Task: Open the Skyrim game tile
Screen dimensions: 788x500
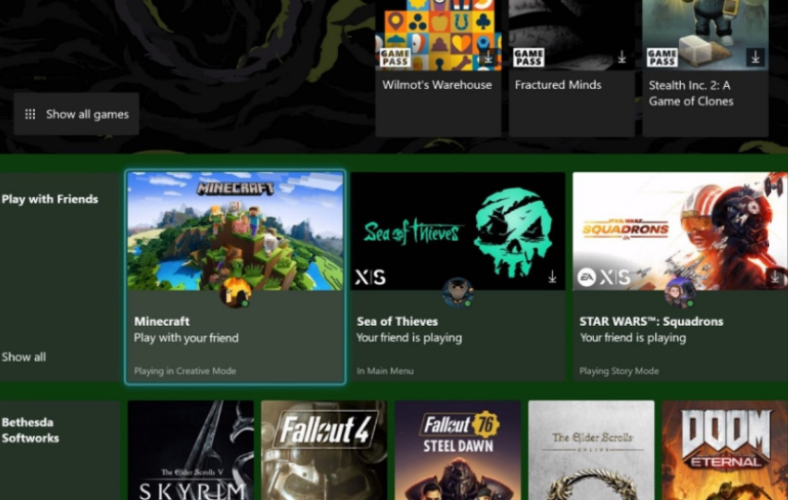Action: tap(190, 450)
